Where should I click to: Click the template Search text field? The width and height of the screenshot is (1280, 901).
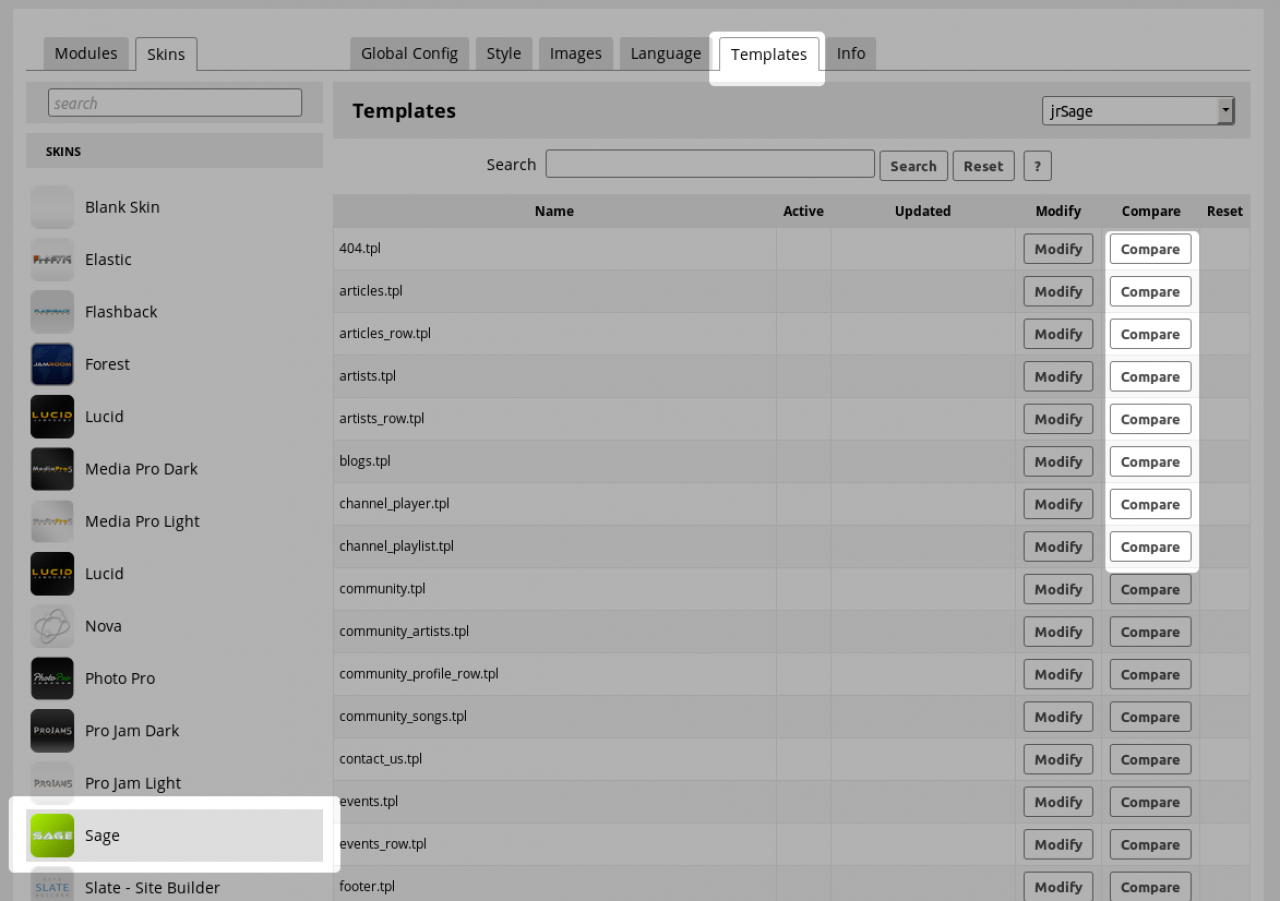[710, 164]
